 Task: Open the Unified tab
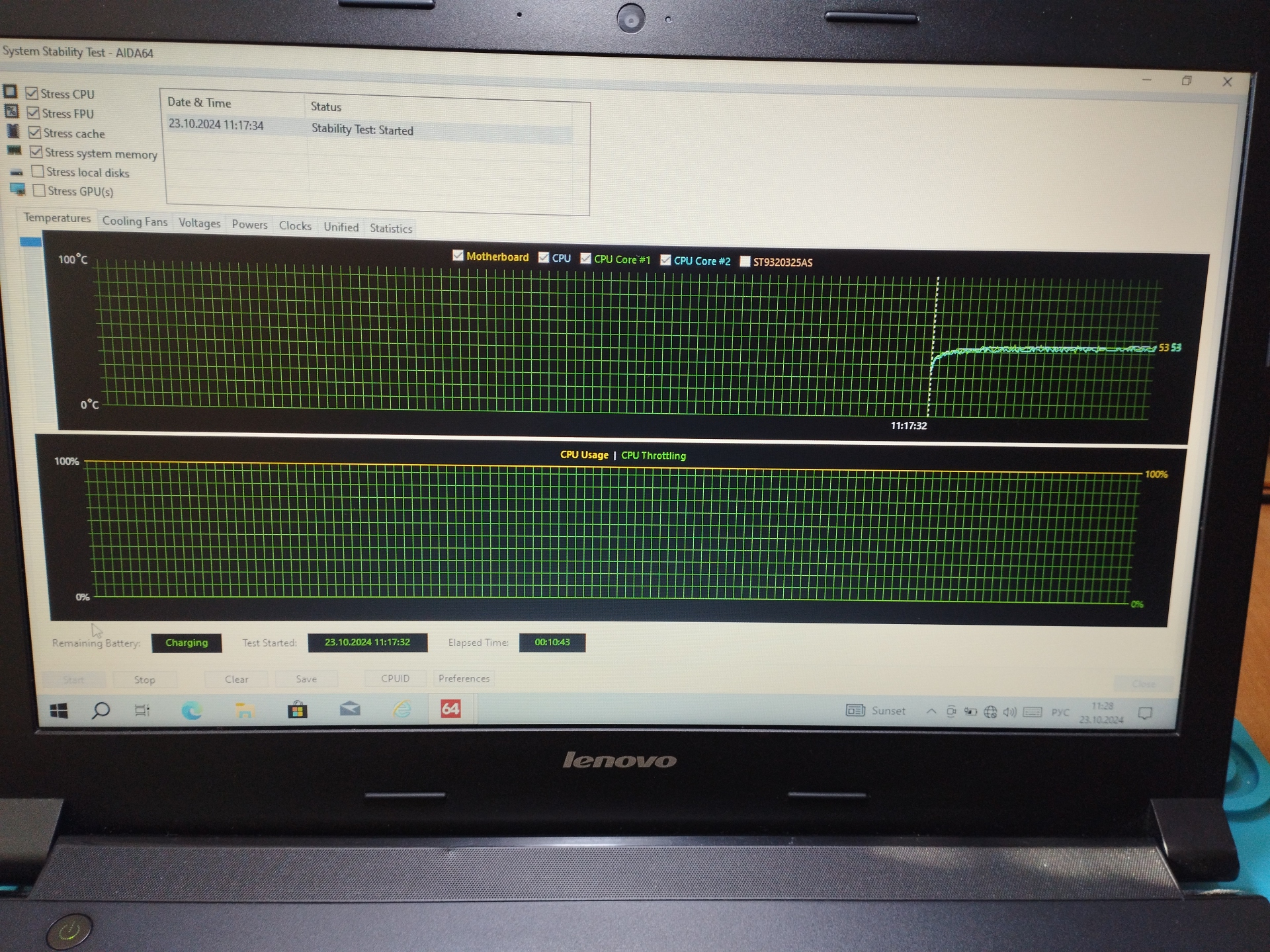[341, 227]
